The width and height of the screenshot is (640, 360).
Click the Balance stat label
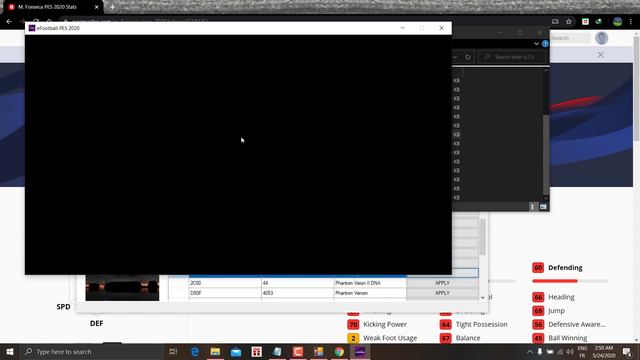[x=468, y=338]
